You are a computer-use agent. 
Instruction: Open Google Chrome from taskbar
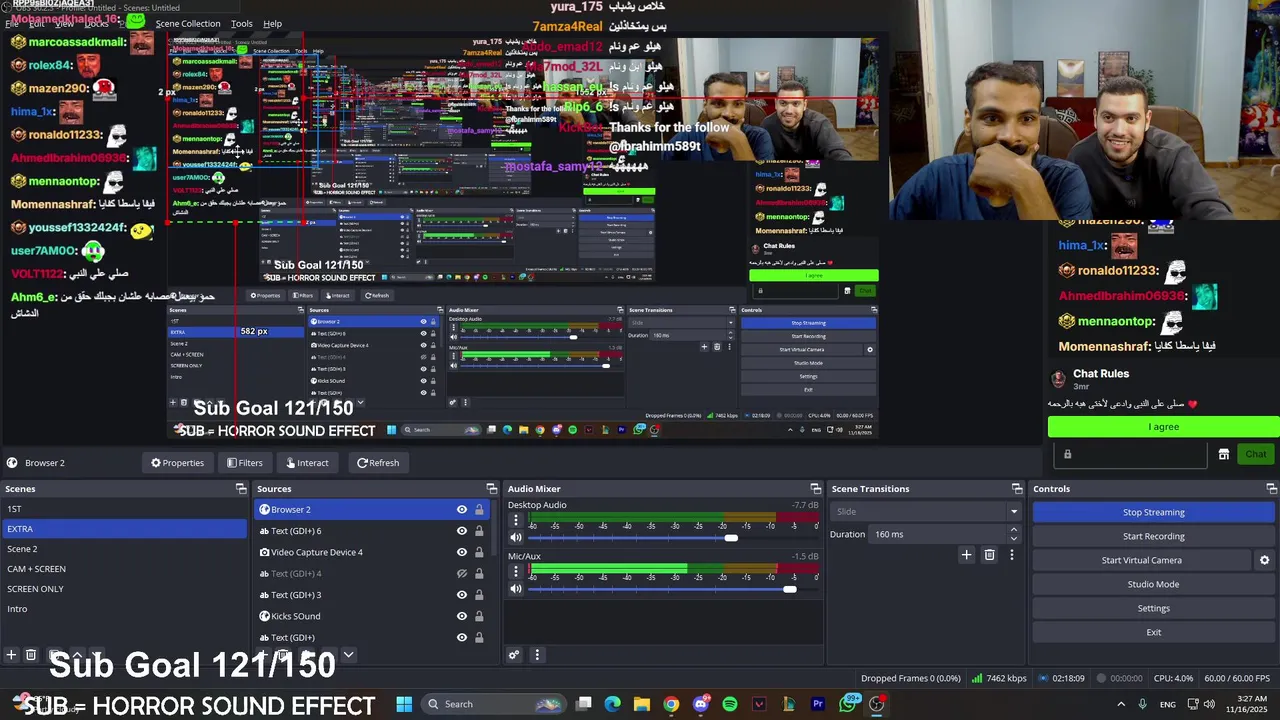671,704
